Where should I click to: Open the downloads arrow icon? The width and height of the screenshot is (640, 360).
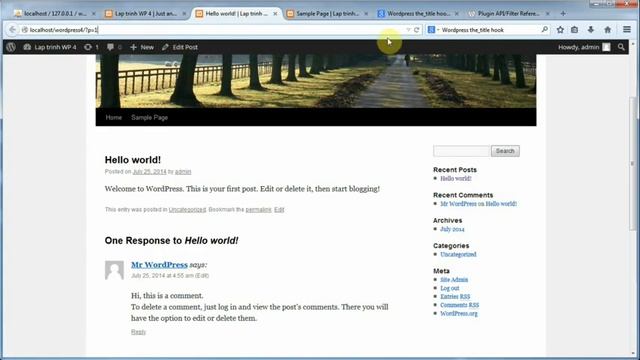pos(591,30)
